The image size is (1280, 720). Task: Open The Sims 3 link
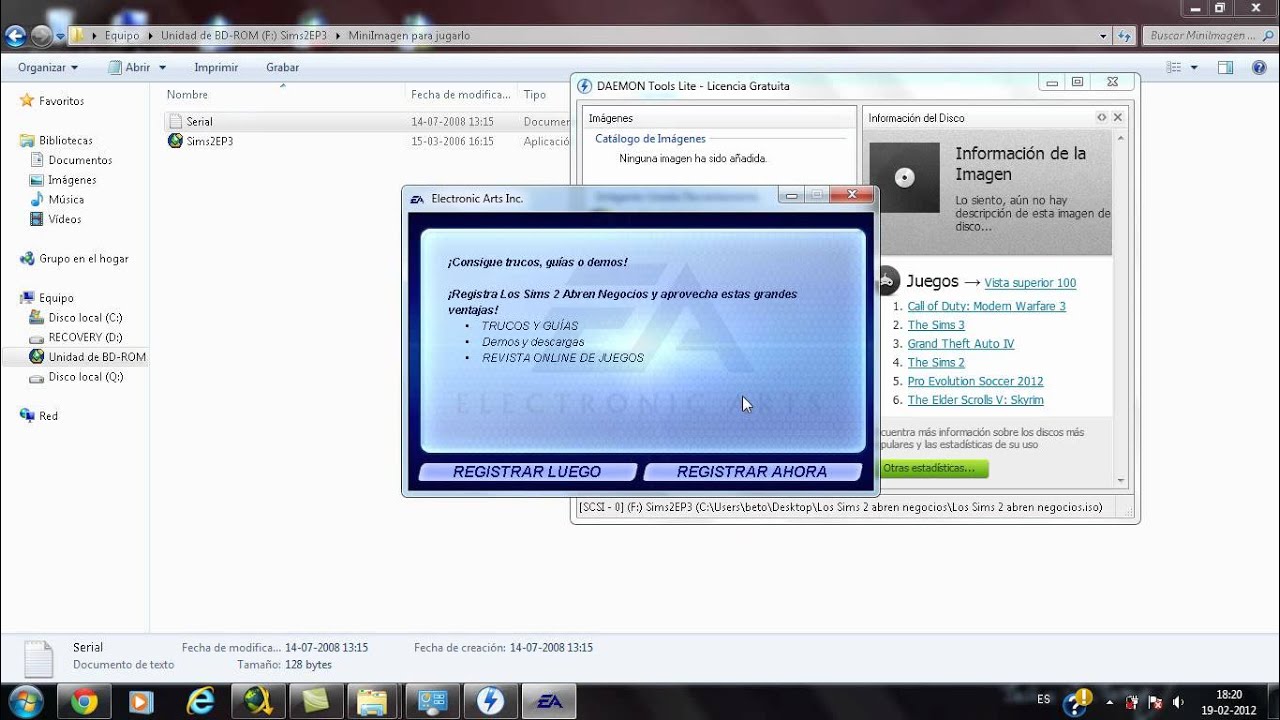pyautogui.click(x=936, y=325)
